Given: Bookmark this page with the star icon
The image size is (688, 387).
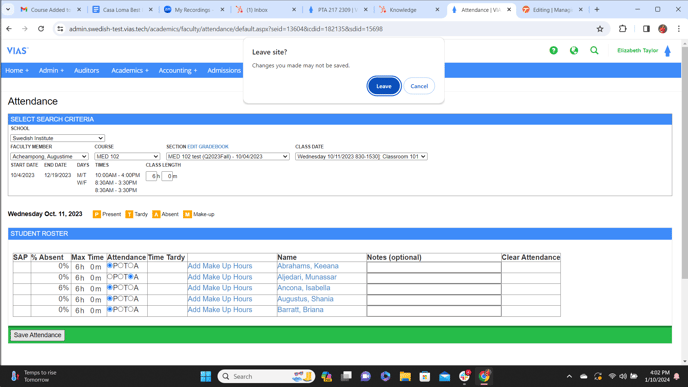Looking at the screenshot, I should point(600,29).
